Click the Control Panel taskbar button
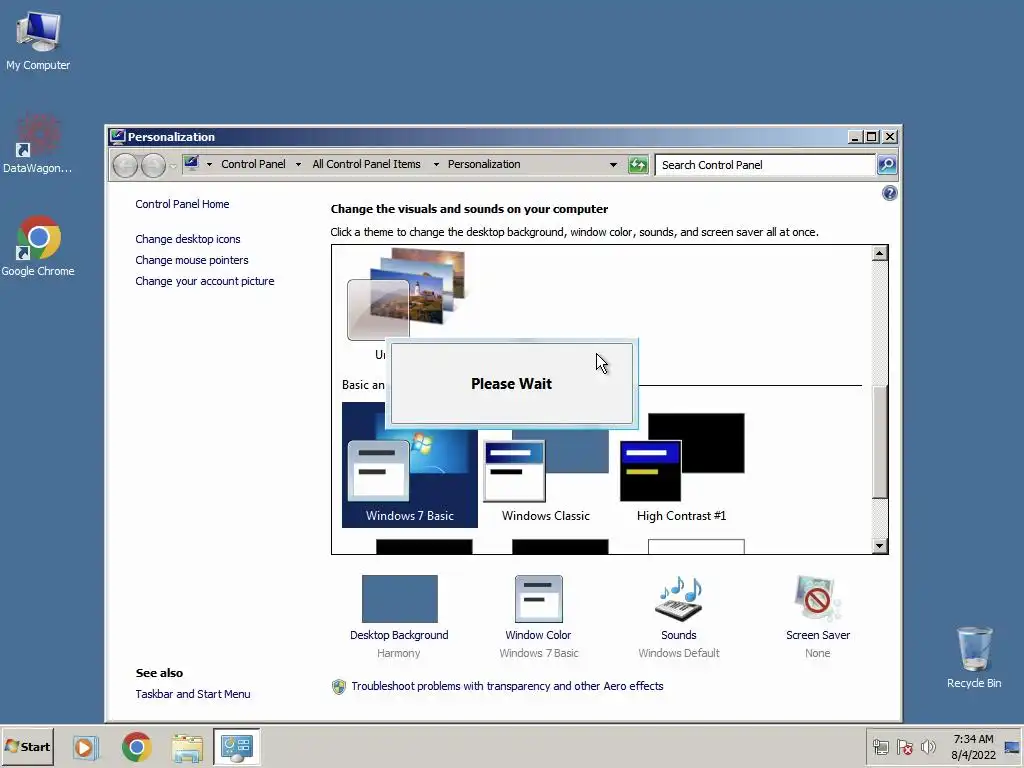1024x768 pixels. [x=236, y=747]
